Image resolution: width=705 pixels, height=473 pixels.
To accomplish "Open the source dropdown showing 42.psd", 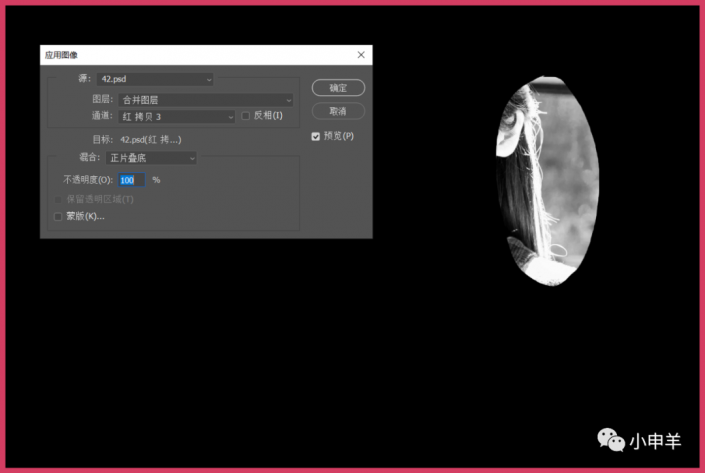I will click(x=156, y=79).
